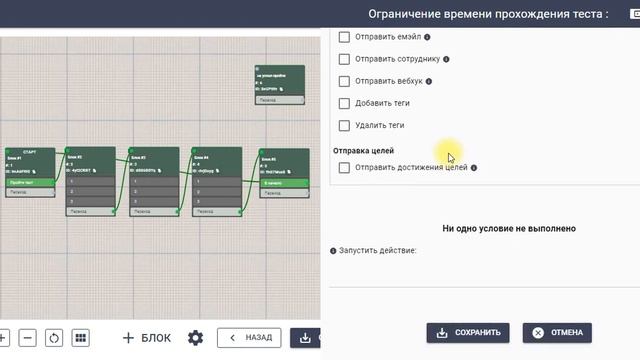The width and height of the screenshot is (640, 360).
Task: Copy ID icon in block #4
Action: coord(217,171)
